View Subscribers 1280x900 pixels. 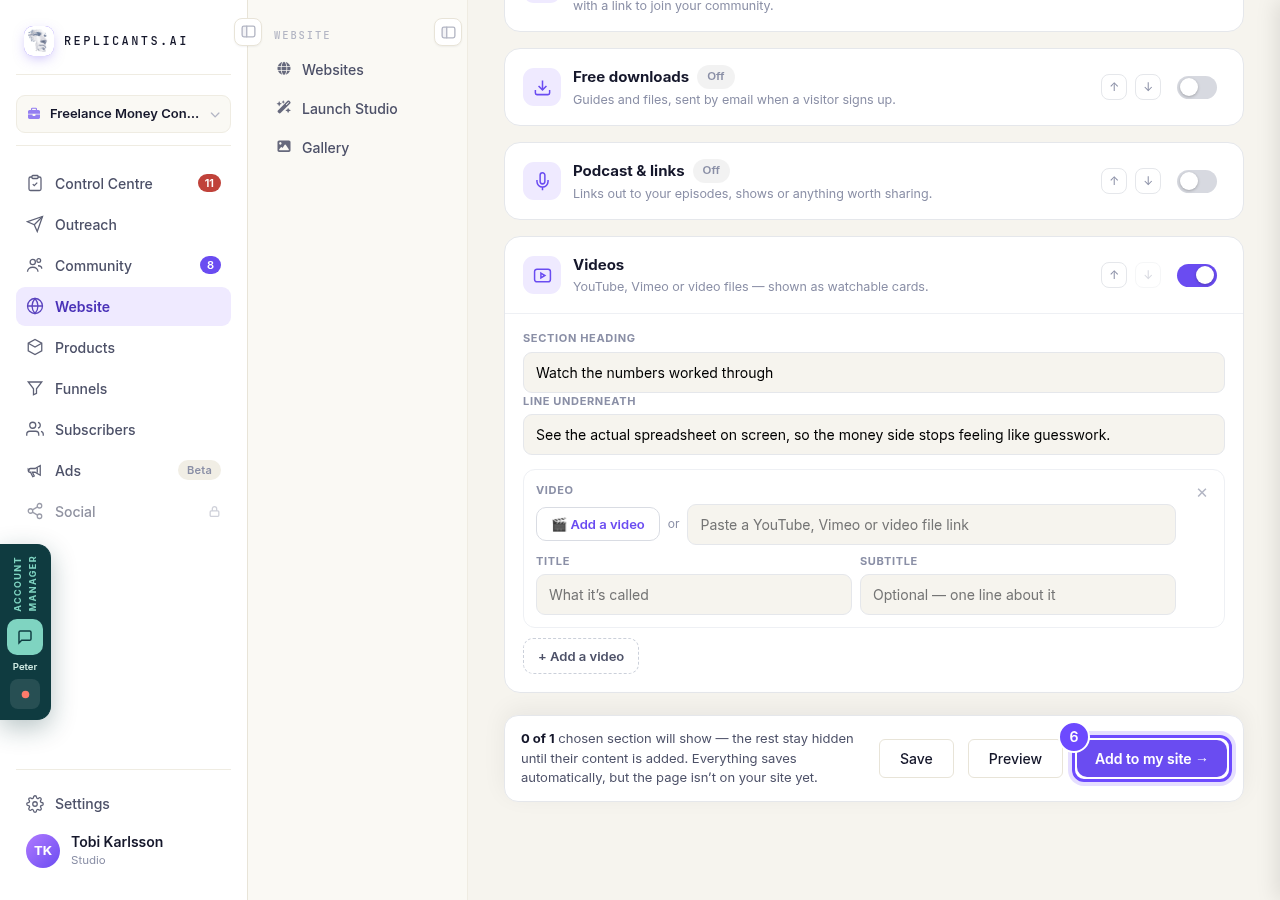click(x=123, y=430)
